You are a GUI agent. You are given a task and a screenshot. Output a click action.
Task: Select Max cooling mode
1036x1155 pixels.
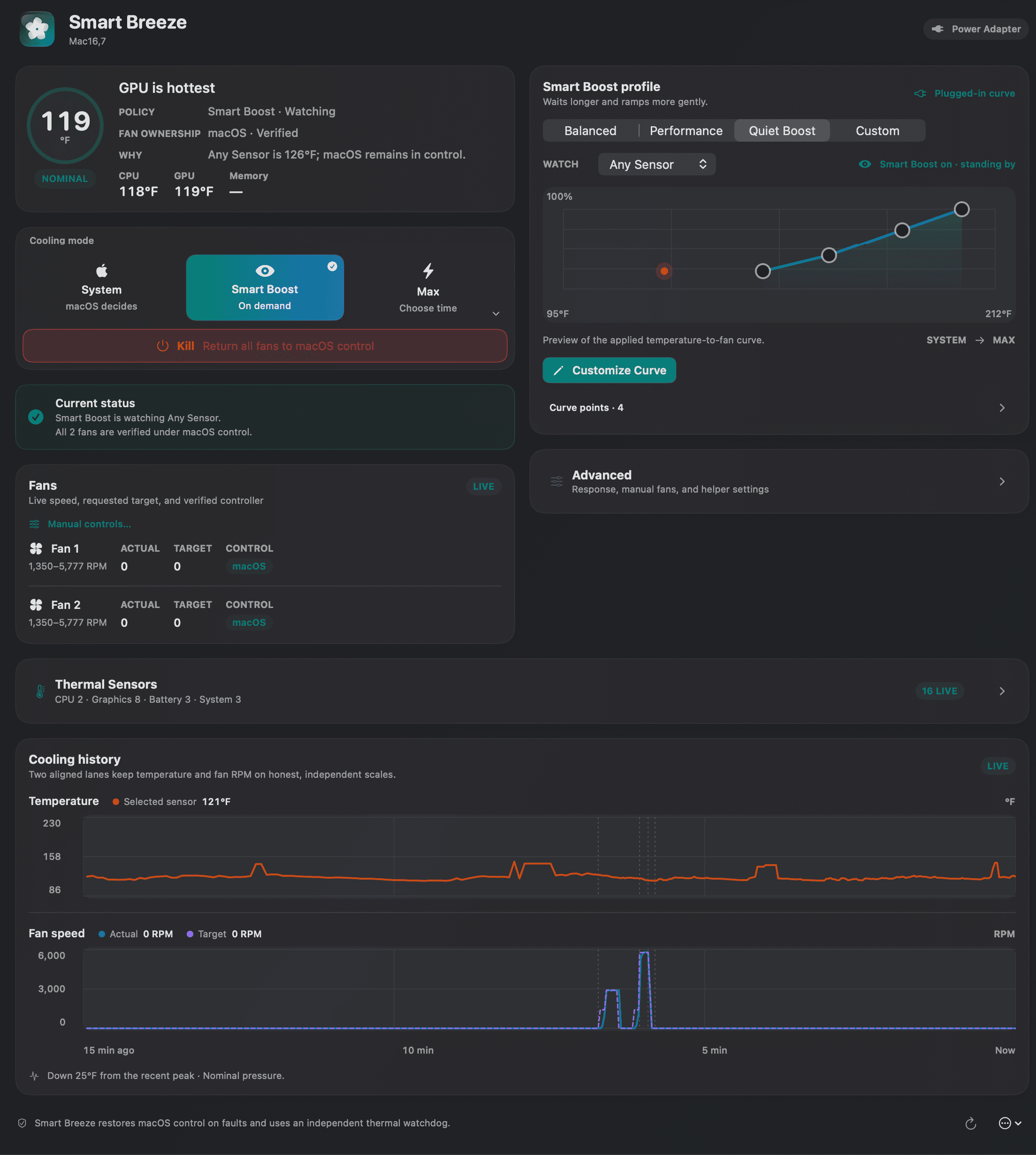click(x=428, y=288)
